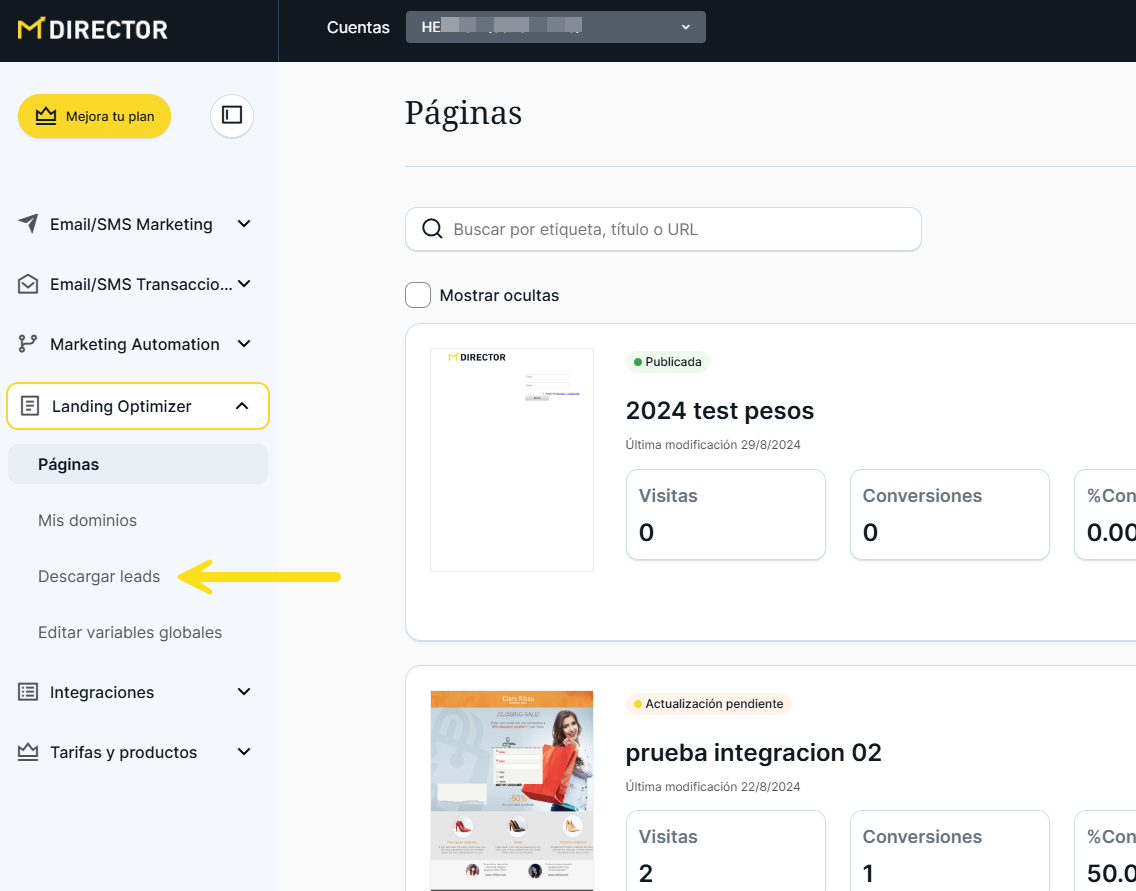This screenshot has height=891, width=1136.
Task: Select Descargar leads in sidebar
Action: coord(99,576)
